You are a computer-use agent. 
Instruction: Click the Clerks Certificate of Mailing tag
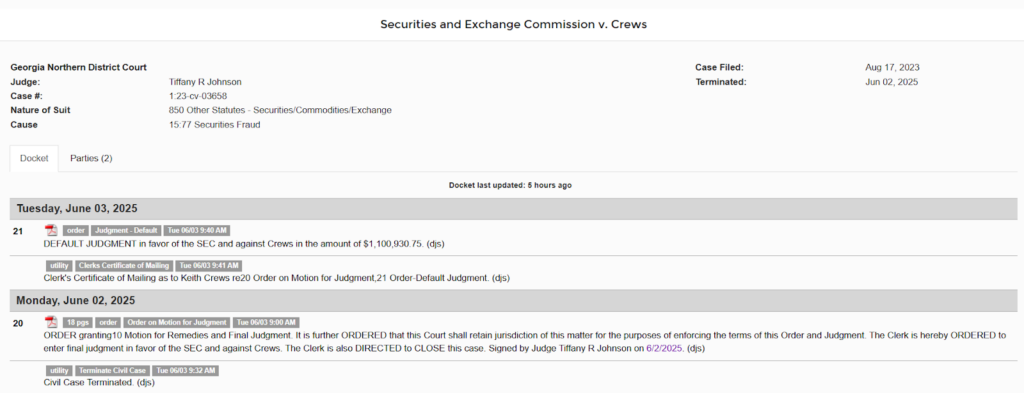124,266
